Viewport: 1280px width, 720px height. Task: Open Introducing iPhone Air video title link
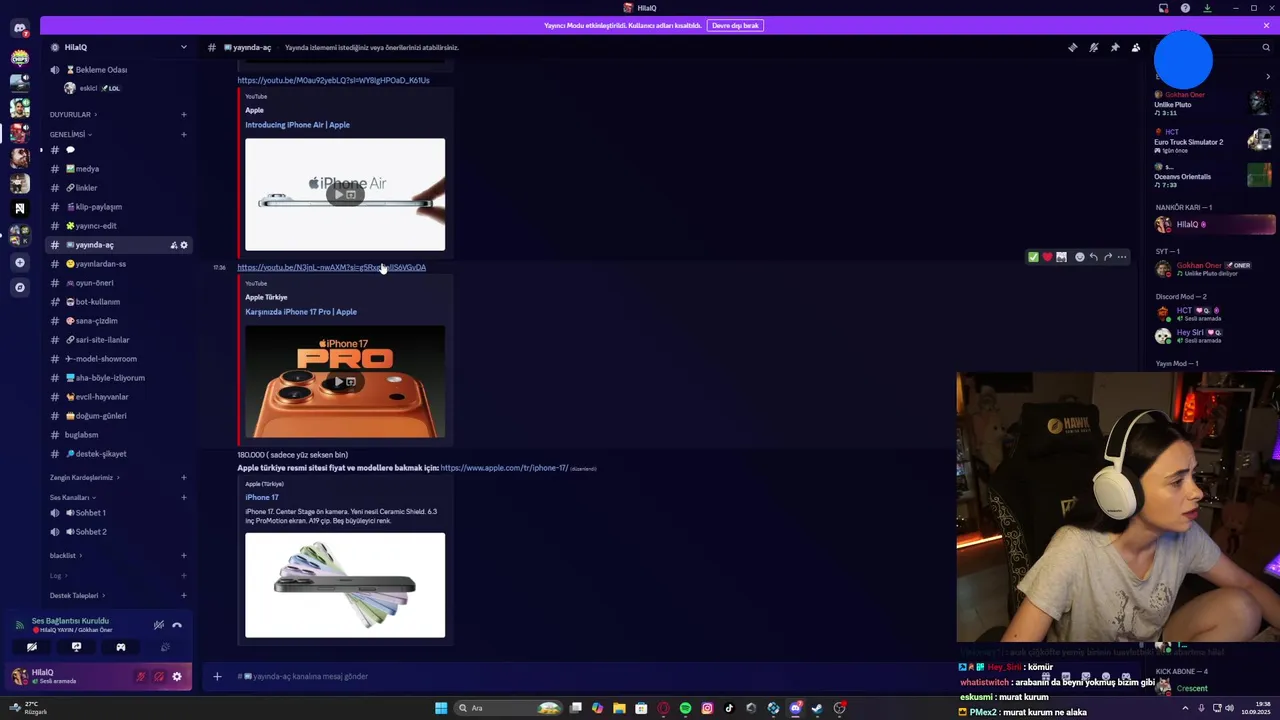pos(297,125)
